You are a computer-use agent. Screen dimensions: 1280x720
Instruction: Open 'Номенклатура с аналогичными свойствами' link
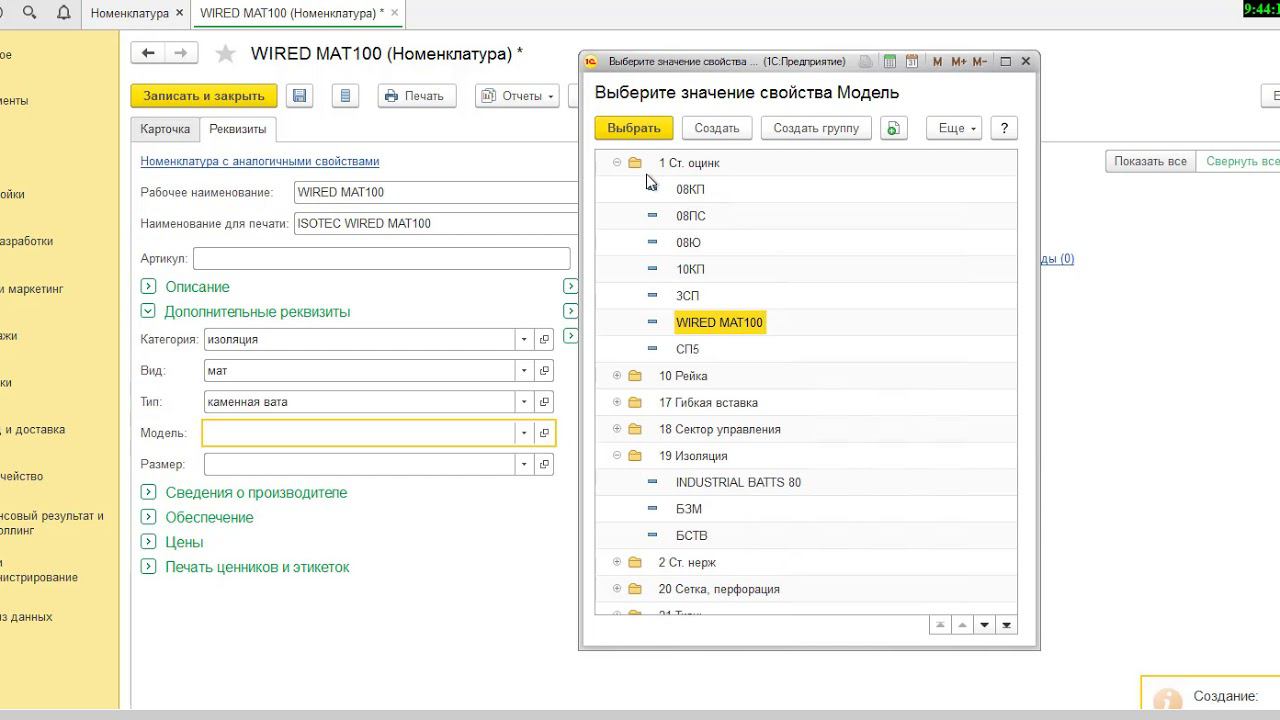point(259,161)
